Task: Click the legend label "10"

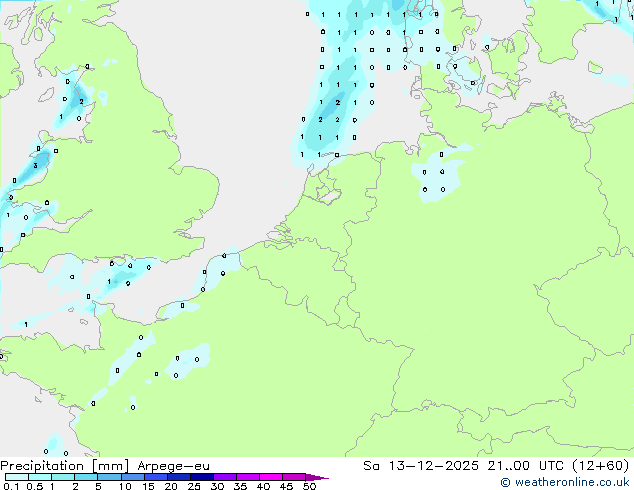Action: (125, 486)
